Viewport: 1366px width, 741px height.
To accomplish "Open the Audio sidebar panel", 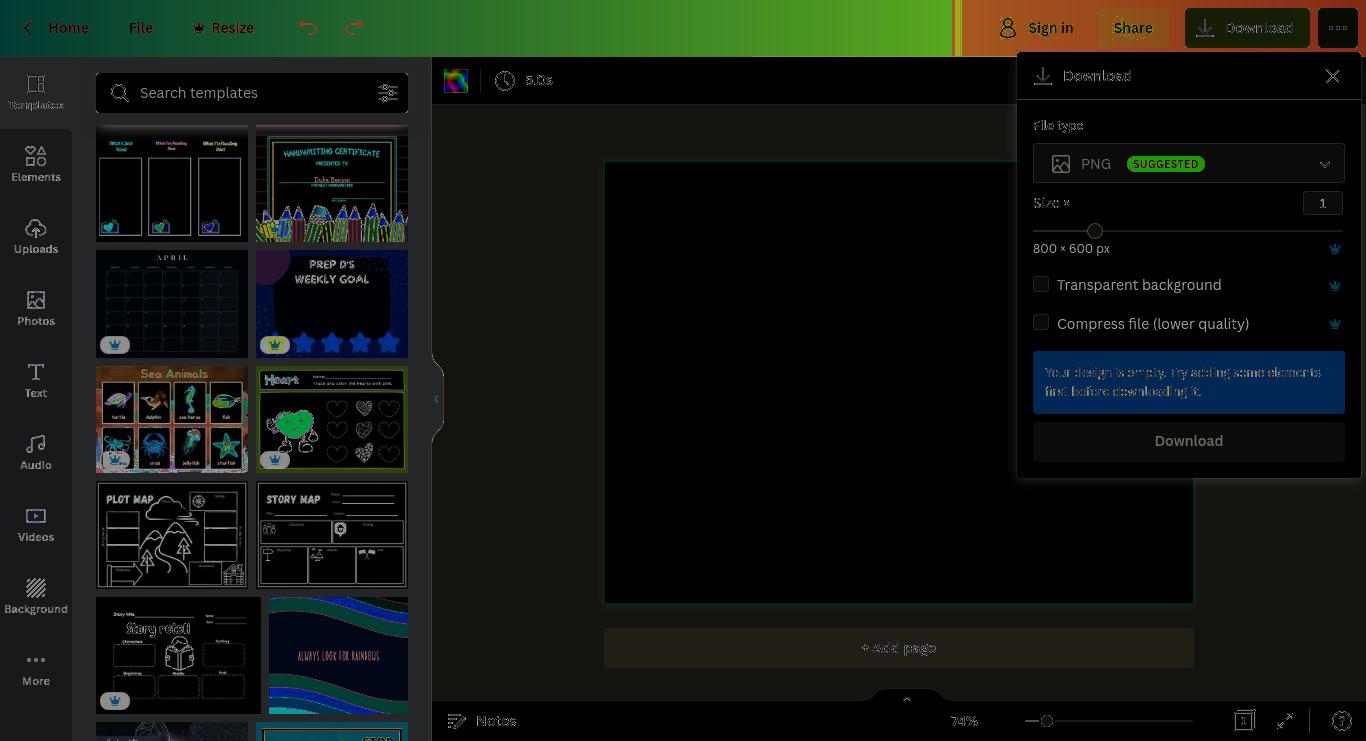I will point(36,452).
